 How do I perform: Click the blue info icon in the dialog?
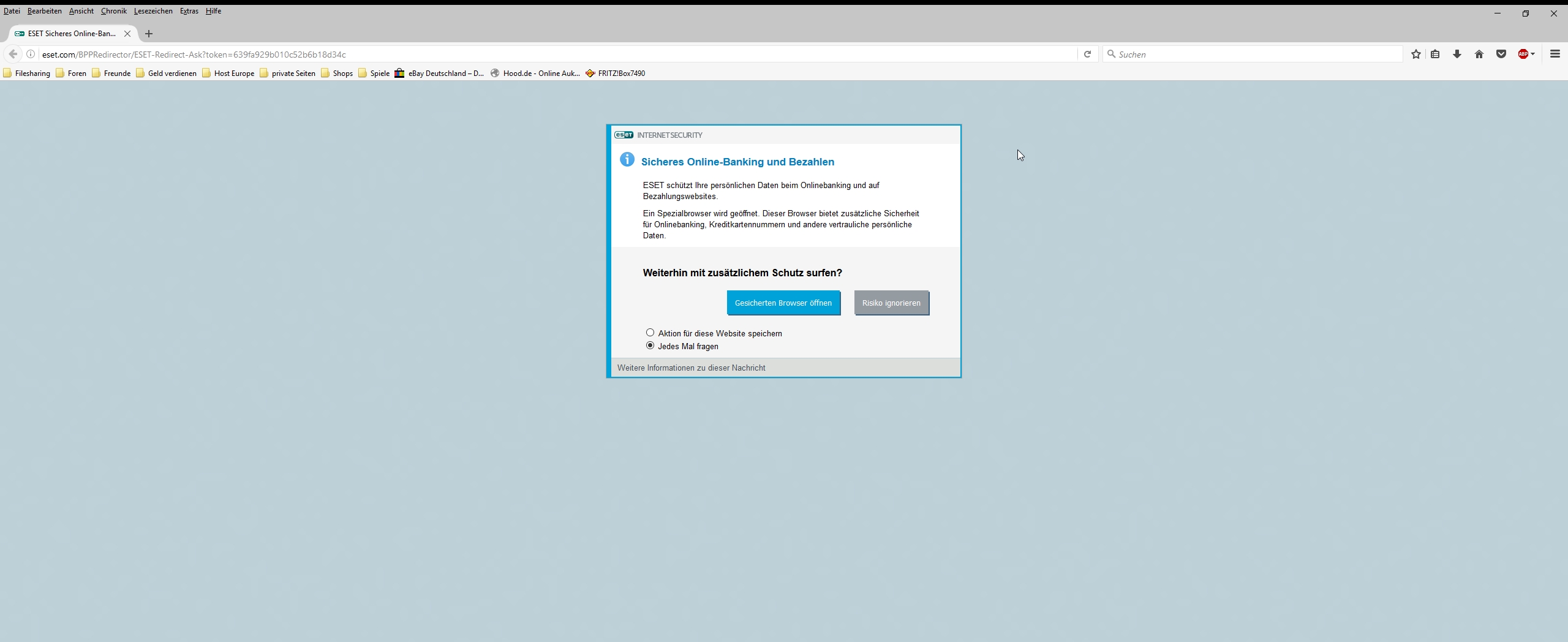[x=627, y=159]
